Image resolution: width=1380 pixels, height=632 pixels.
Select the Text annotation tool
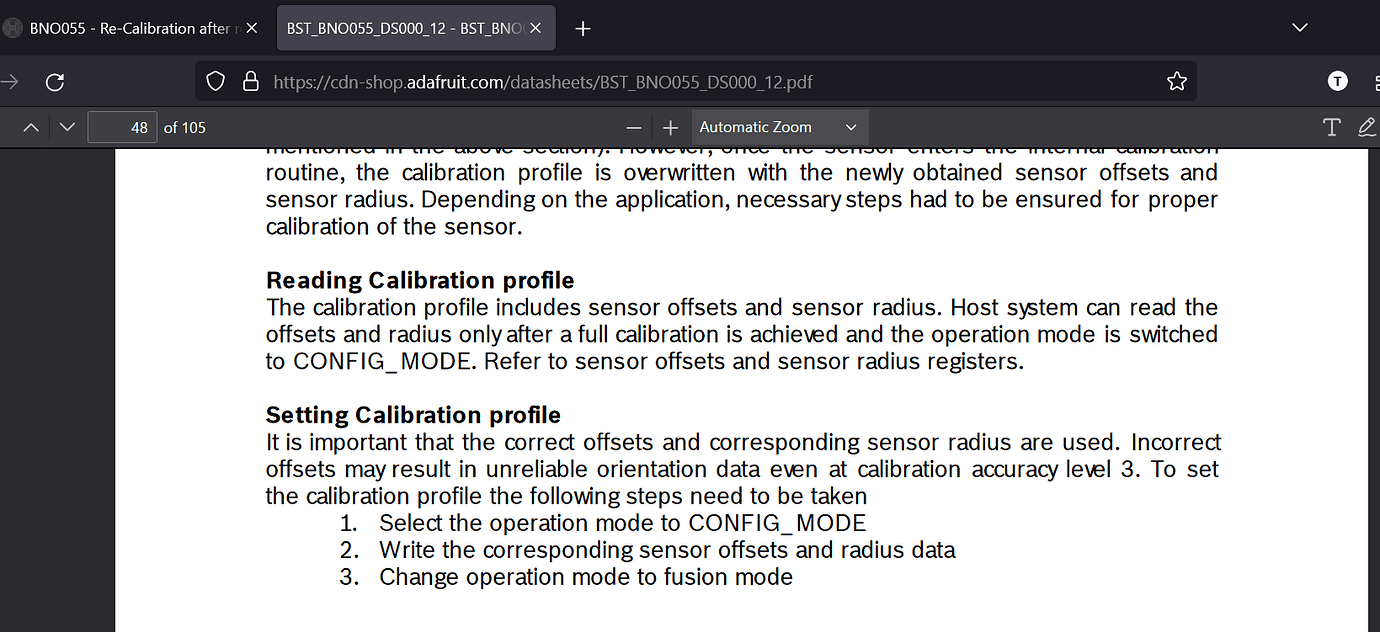pos(1331,127)
